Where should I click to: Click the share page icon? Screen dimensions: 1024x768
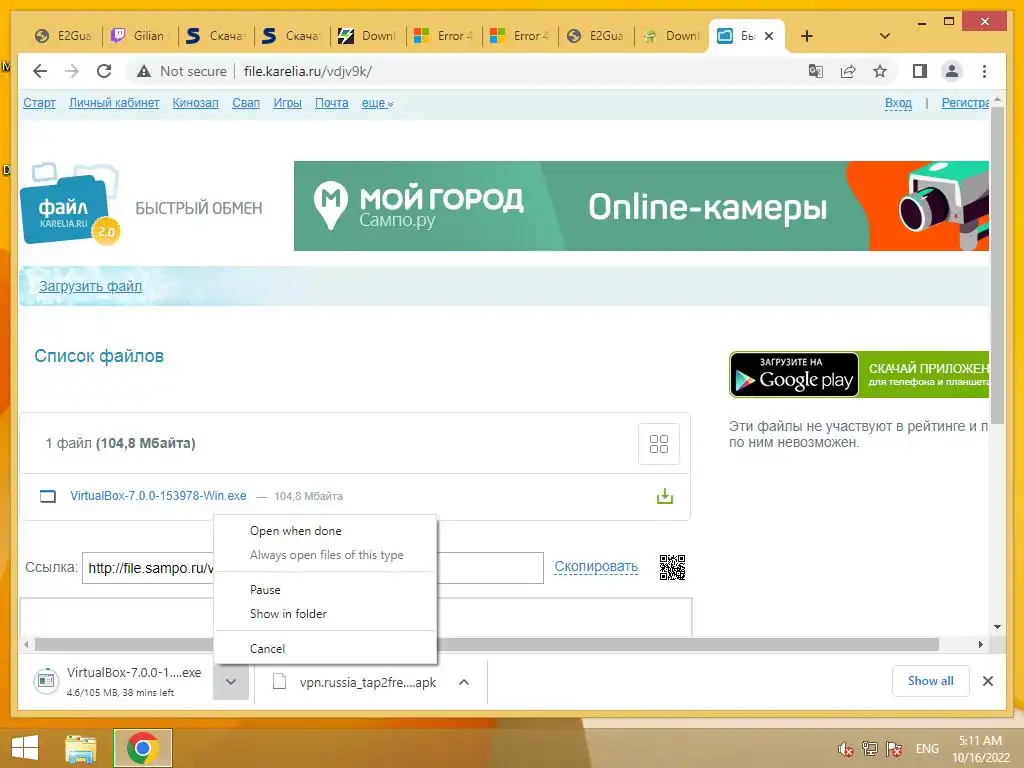click(848, 71)
